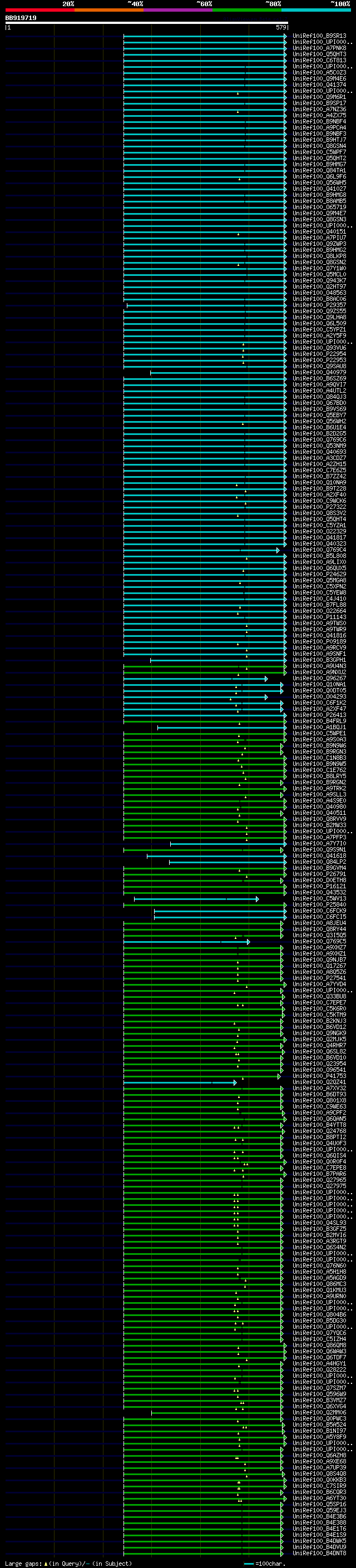The height and width of the screenshot is (1568, 356).
Task: Select hit label UniRef100_P26413
Action: pos(319,715)
